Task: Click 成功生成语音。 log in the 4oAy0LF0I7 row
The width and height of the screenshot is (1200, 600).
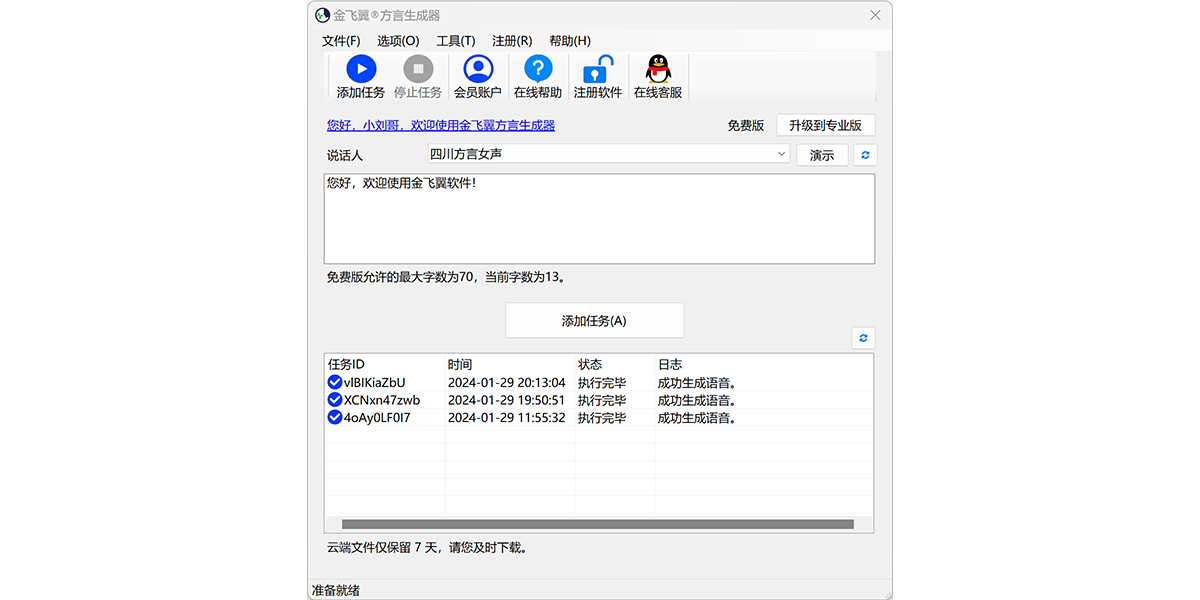Action: (x=697, y=418)
